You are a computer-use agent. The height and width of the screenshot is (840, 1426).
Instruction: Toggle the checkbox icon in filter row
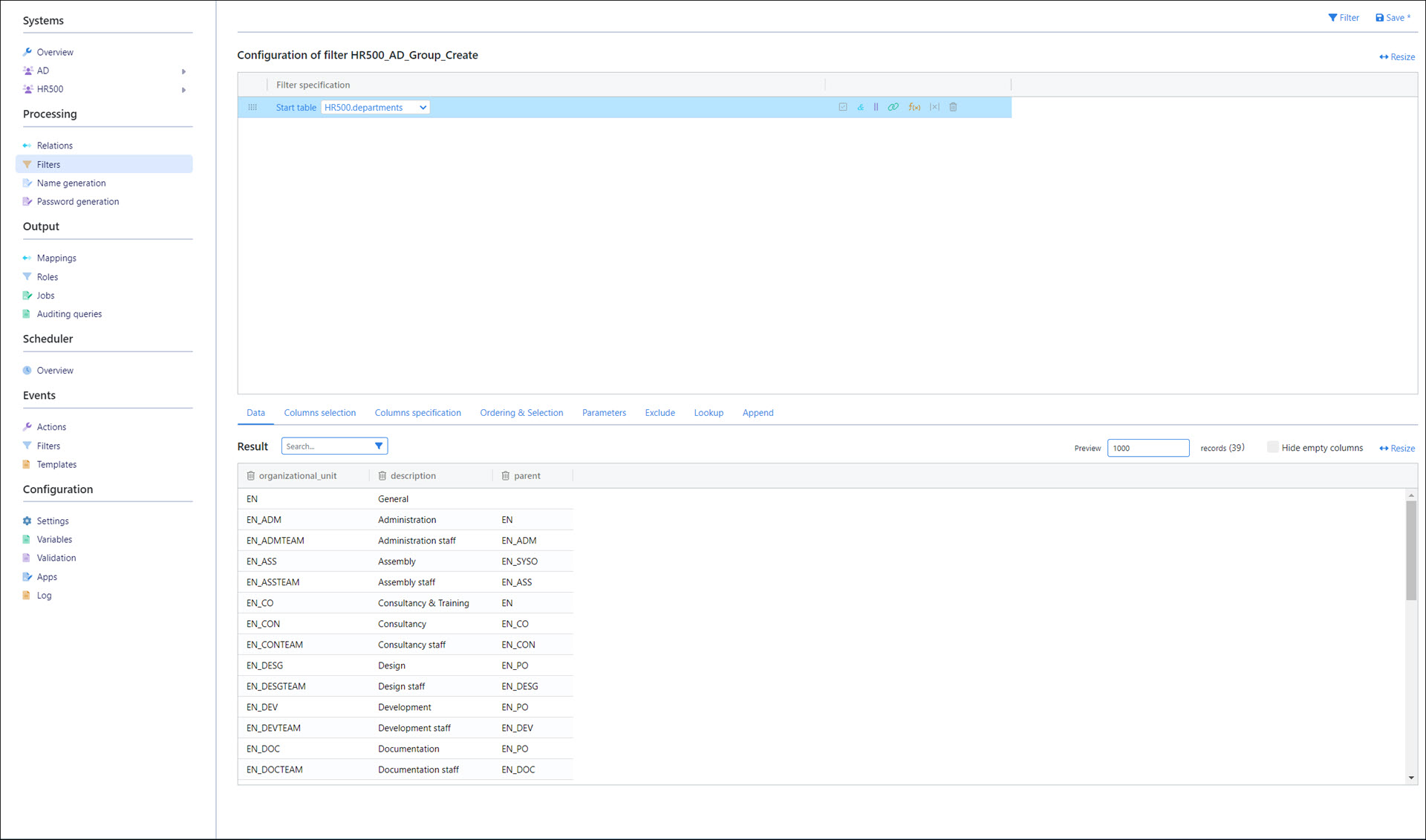pyautogui.click(x=843, y=107)
